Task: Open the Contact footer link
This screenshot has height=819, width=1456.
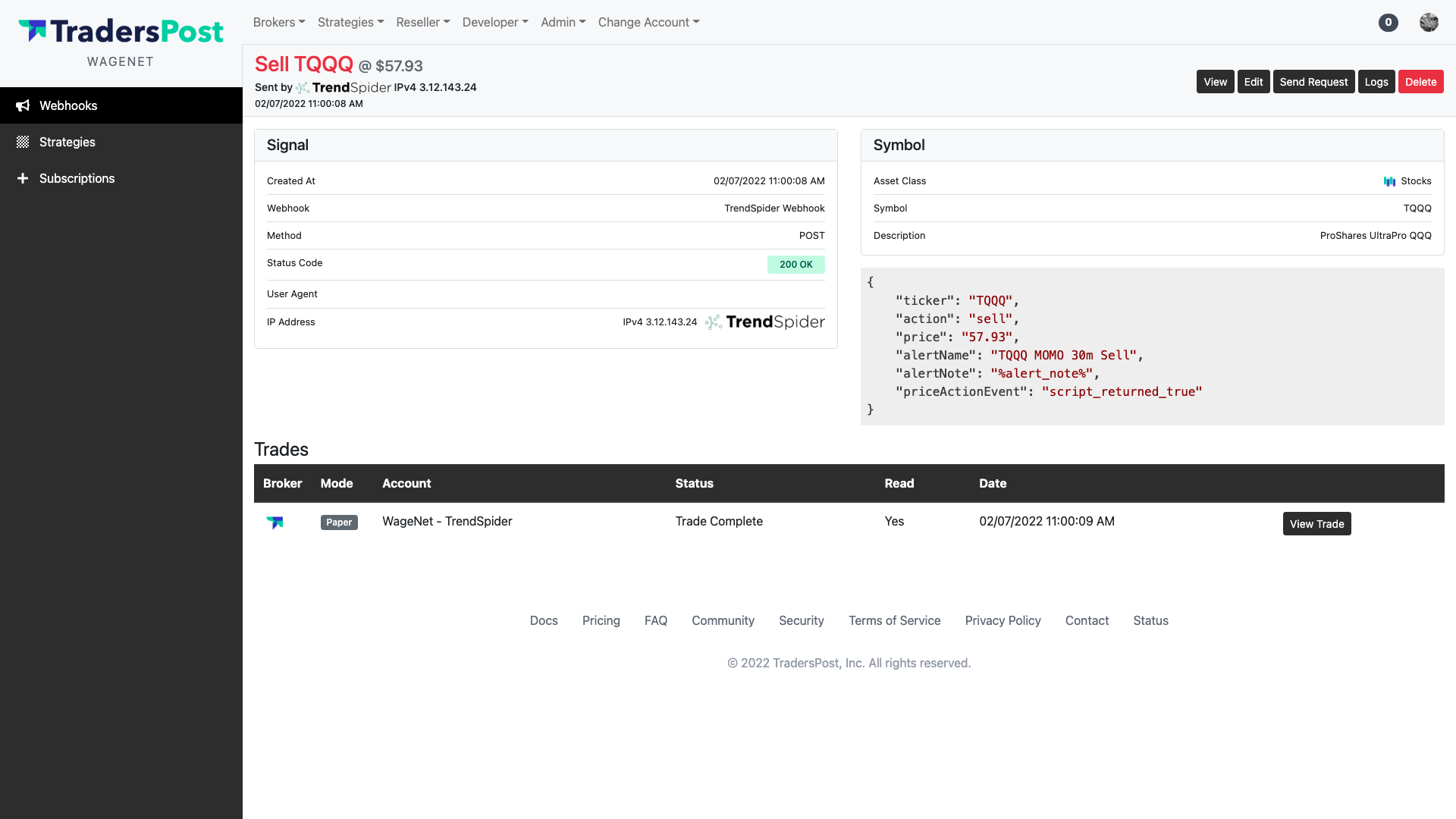Action: (x=1087, y=620)
